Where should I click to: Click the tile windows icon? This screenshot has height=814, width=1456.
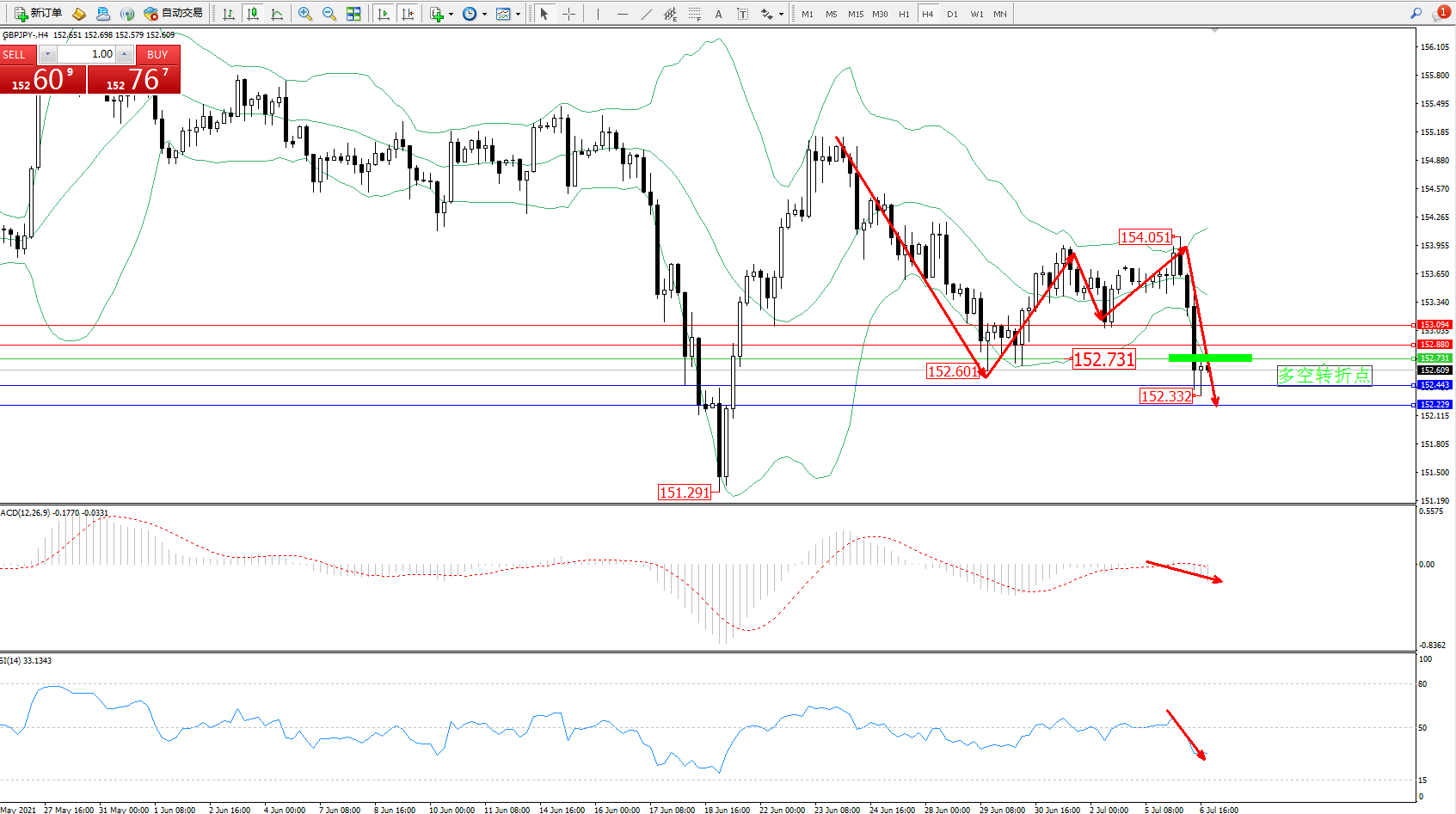[x=353, y=14]
